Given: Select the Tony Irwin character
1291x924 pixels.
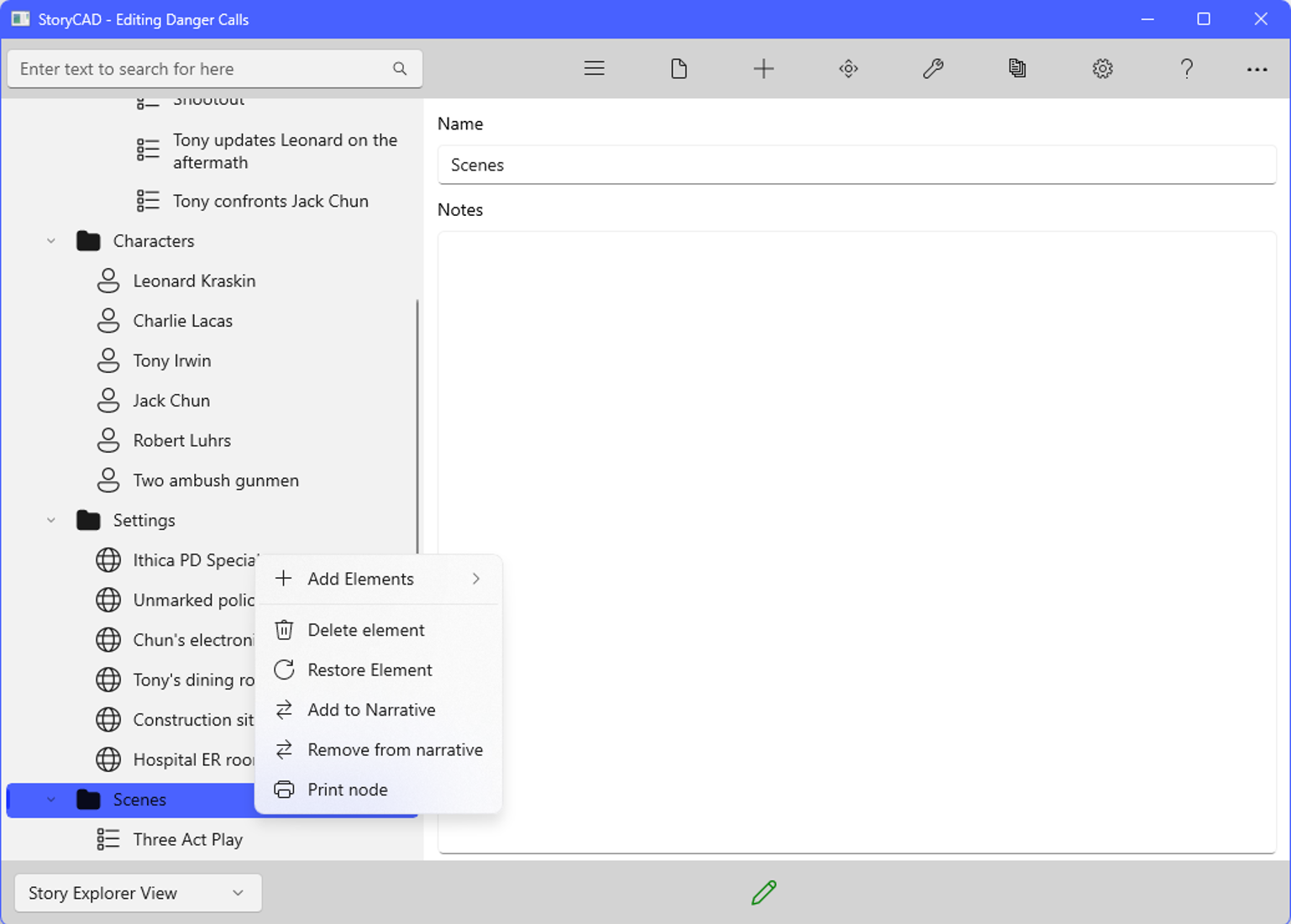Looking at the screenshot, I should click(x=172, y=361).
